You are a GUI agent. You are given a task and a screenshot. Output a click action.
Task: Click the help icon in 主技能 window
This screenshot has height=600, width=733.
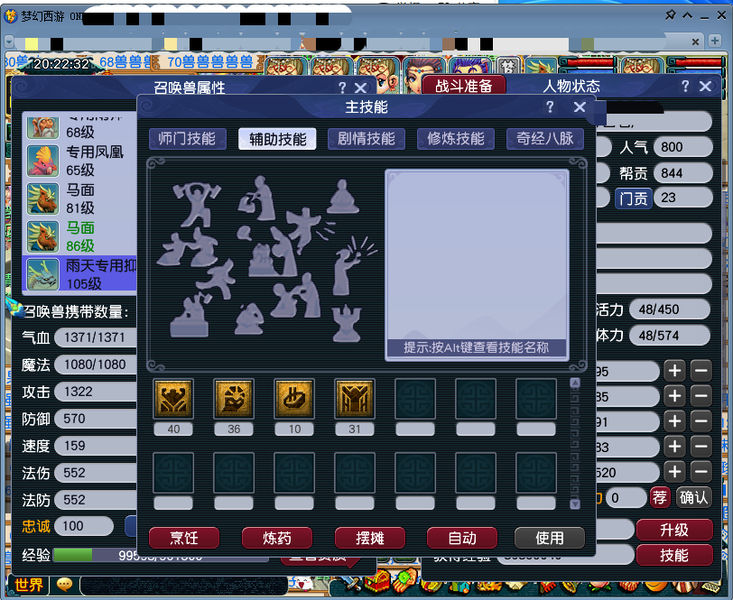coord(550,107)
